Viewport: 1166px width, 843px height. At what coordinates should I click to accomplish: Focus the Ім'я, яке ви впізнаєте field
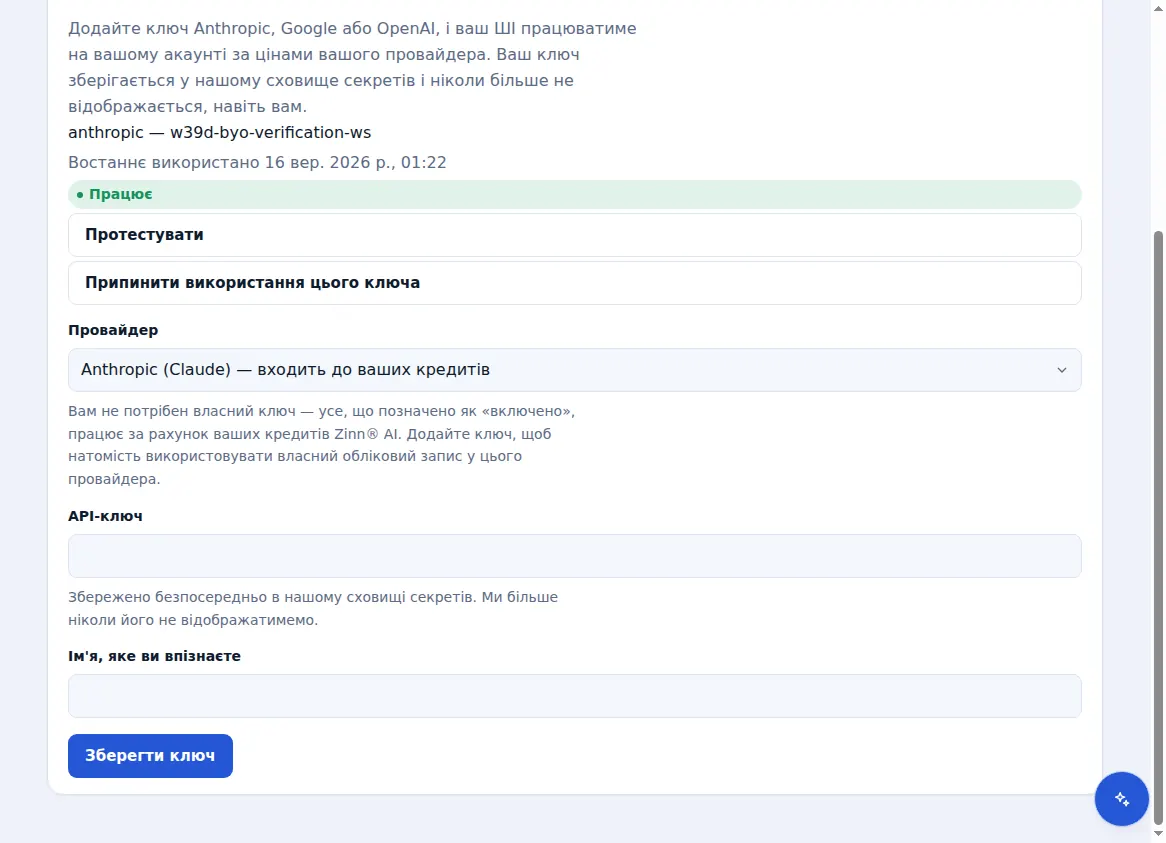pyautogui.click(x=574, y=696)
